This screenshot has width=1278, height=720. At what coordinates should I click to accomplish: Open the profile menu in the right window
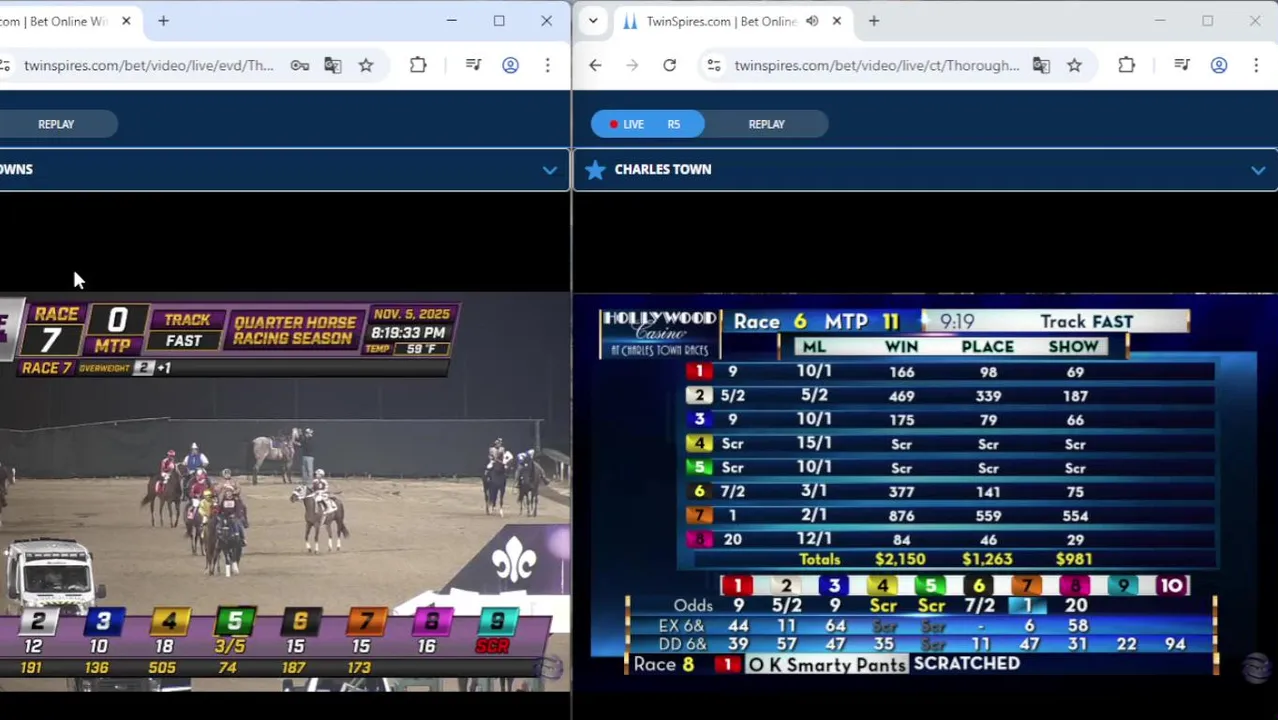click(1218, 65)
